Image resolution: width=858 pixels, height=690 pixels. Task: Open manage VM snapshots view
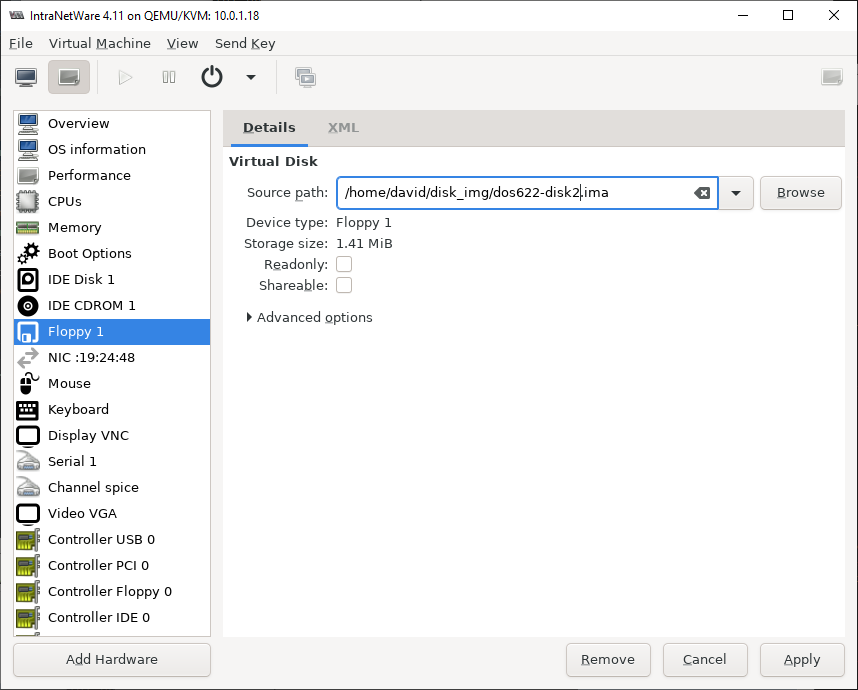tap(305, 77)
